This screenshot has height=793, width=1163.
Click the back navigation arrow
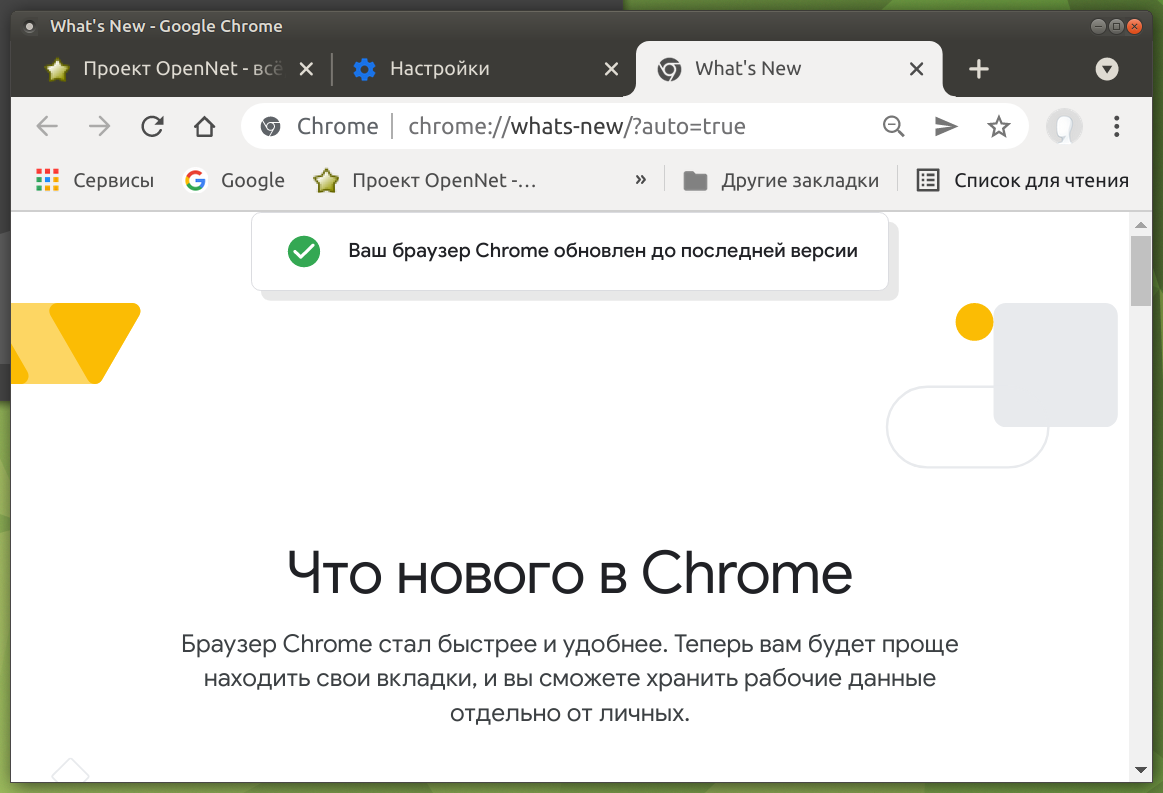coord(47,126)
